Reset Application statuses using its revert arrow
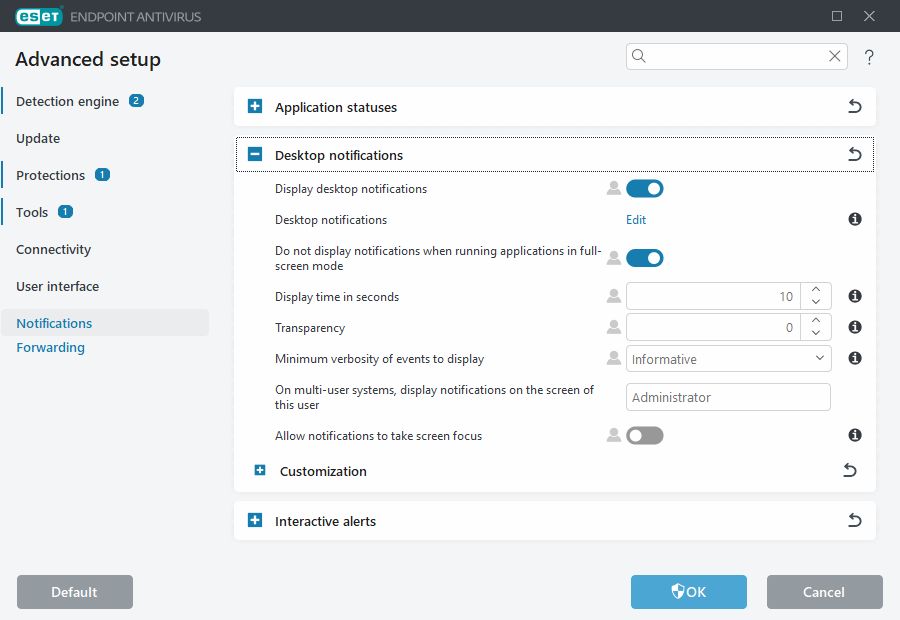 [x=855, y=106]
